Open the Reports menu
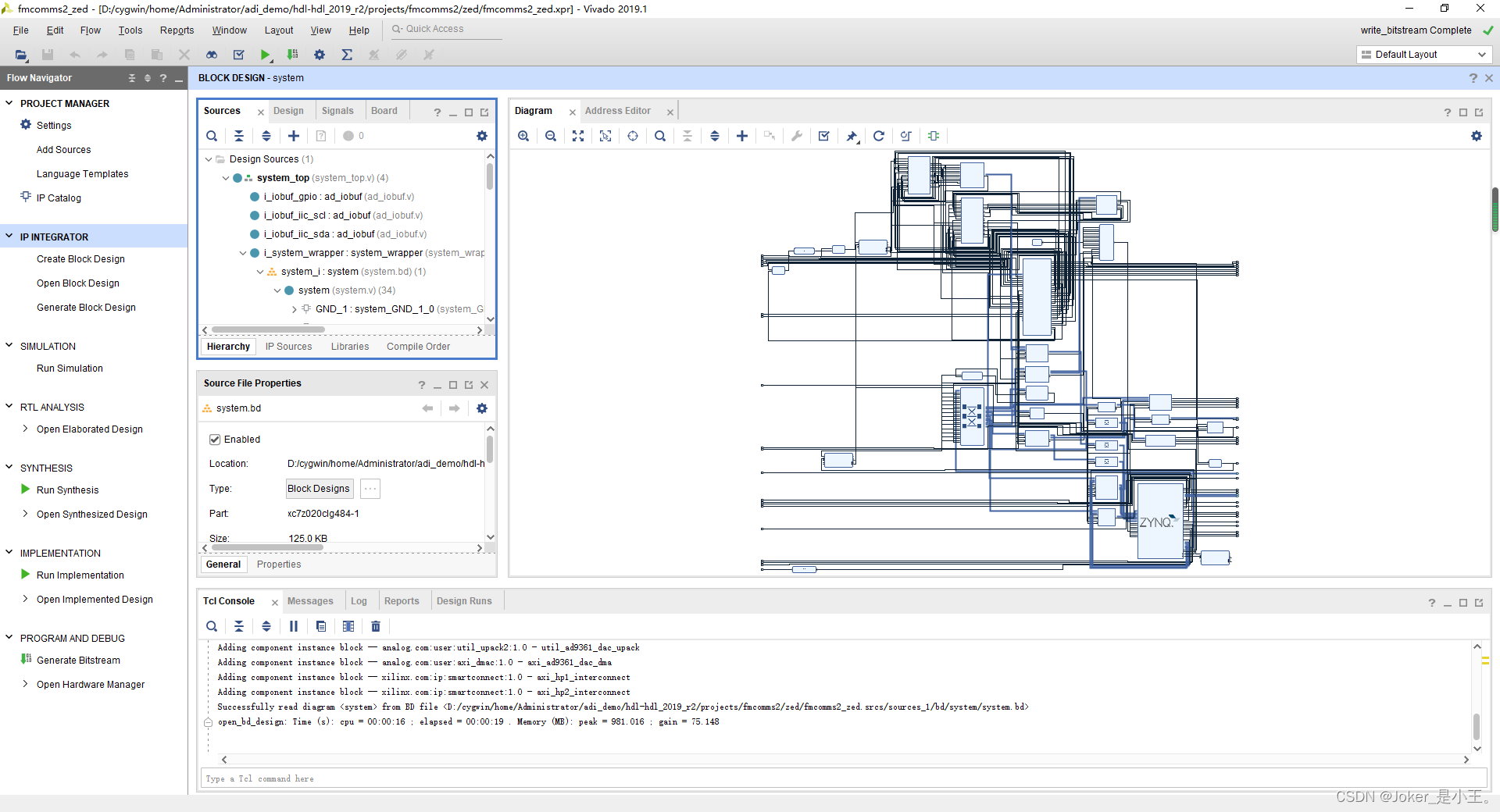This screenshot has width=1500, height=812. coord(177,30)
